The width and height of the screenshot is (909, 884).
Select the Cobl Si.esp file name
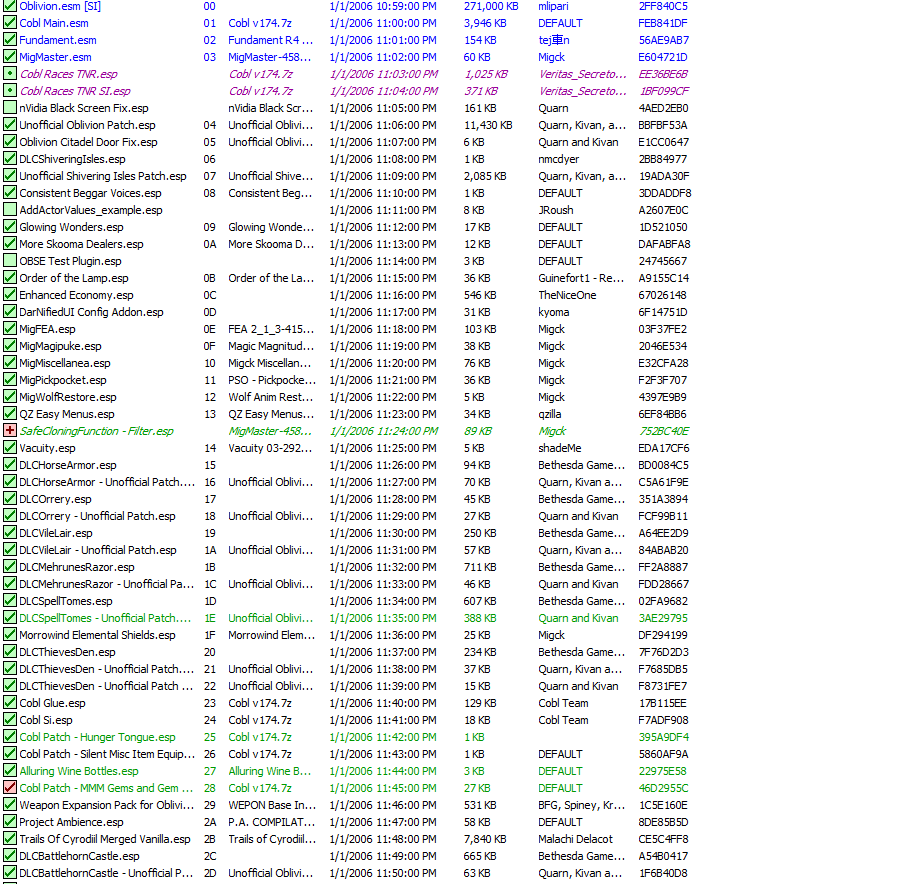(46, 720)
